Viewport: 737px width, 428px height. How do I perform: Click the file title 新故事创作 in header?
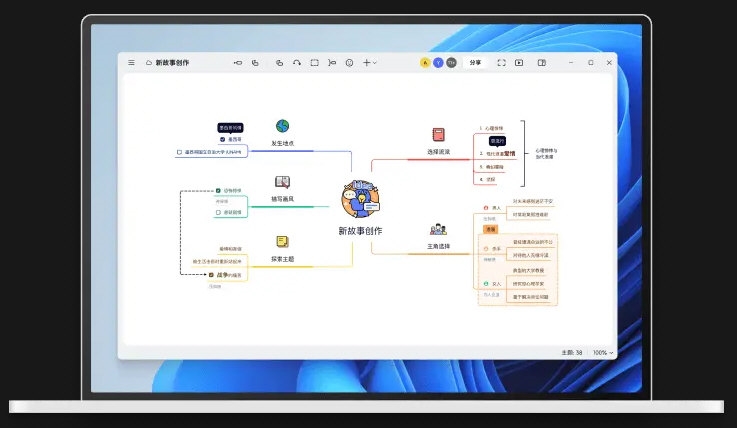172,62
